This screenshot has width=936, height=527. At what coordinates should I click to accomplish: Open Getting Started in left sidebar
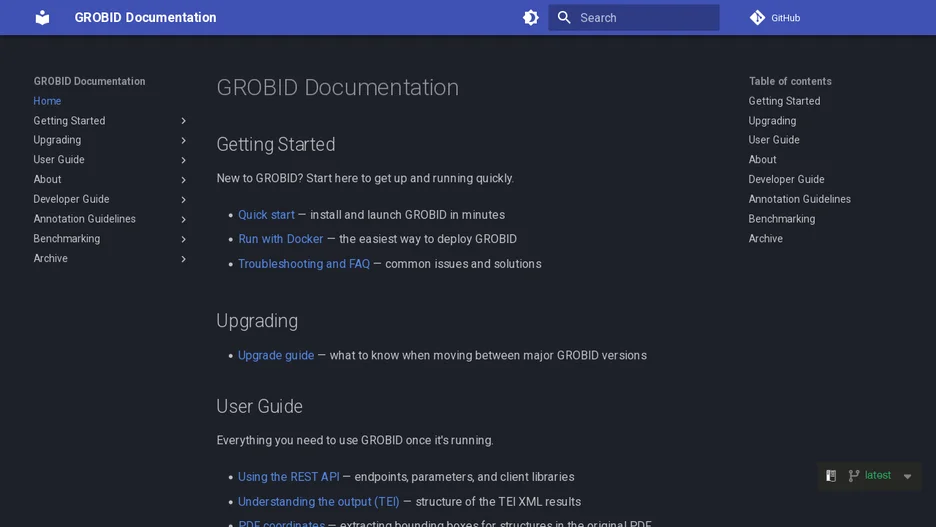(69, 121)
